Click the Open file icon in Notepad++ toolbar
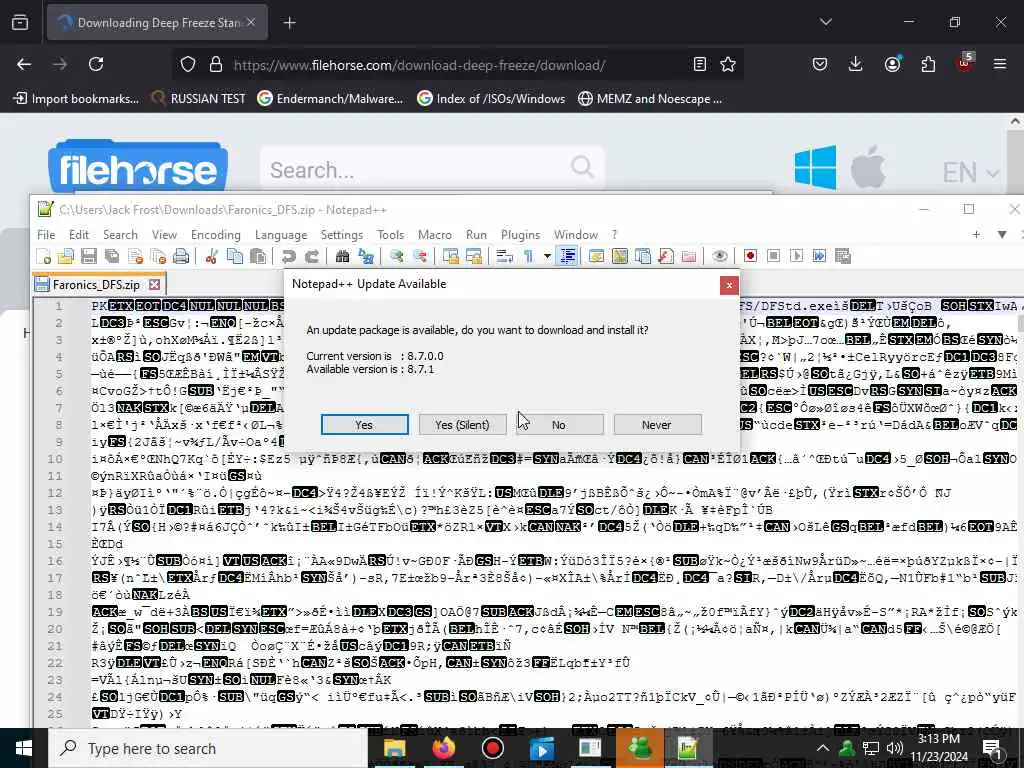Image resolution: width=1024 pixels, height=768 pixels. tap(66, 256)
